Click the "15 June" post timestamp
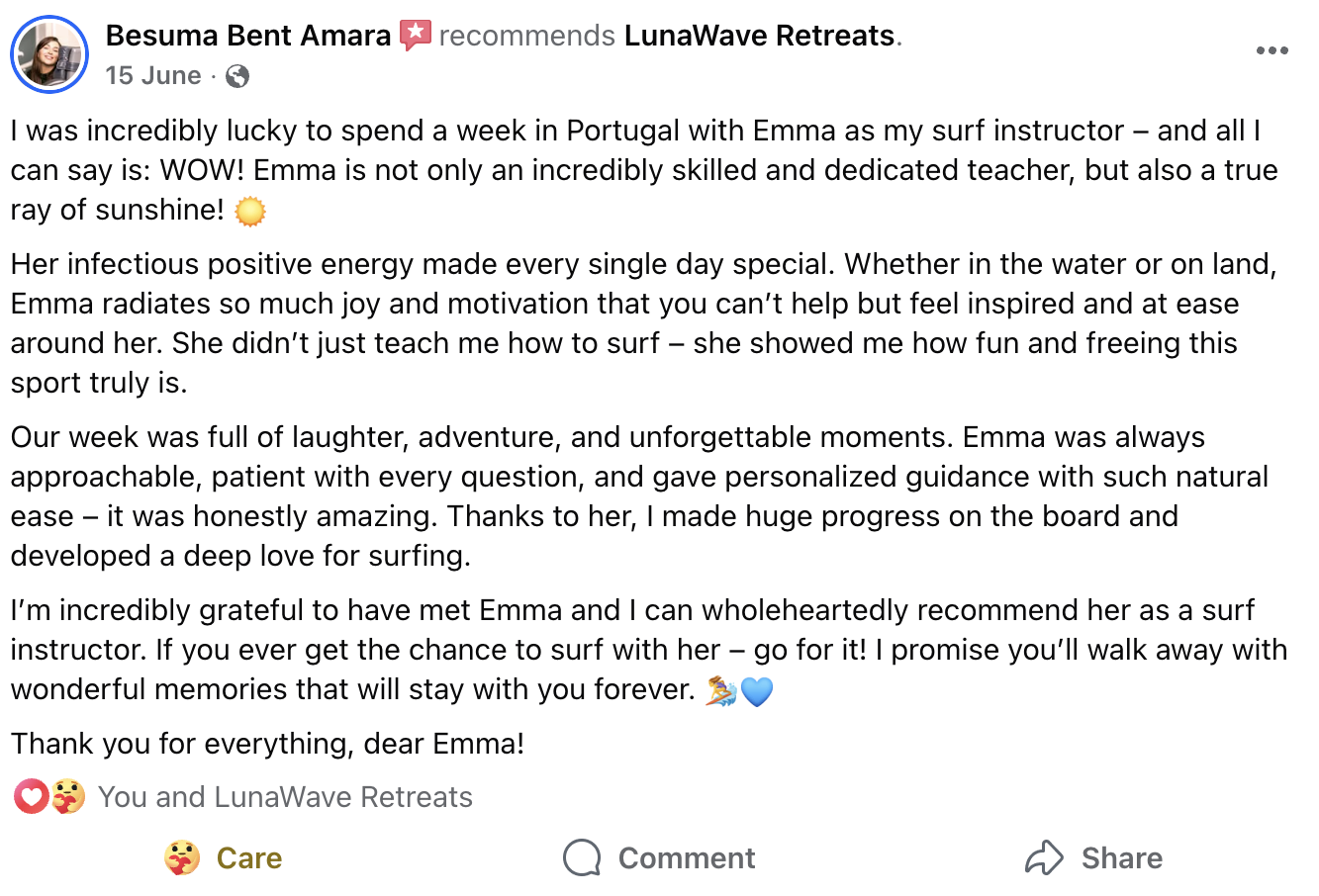 pyautogui.click(x=153, y=75)
